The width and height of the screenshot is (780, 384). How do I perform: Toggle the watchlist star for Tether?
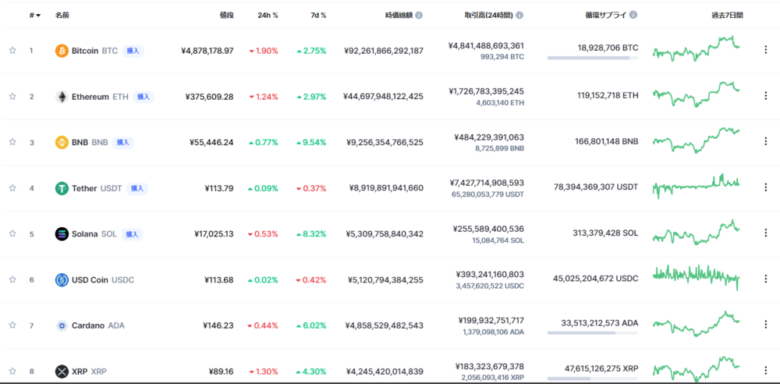coord(12,188)
